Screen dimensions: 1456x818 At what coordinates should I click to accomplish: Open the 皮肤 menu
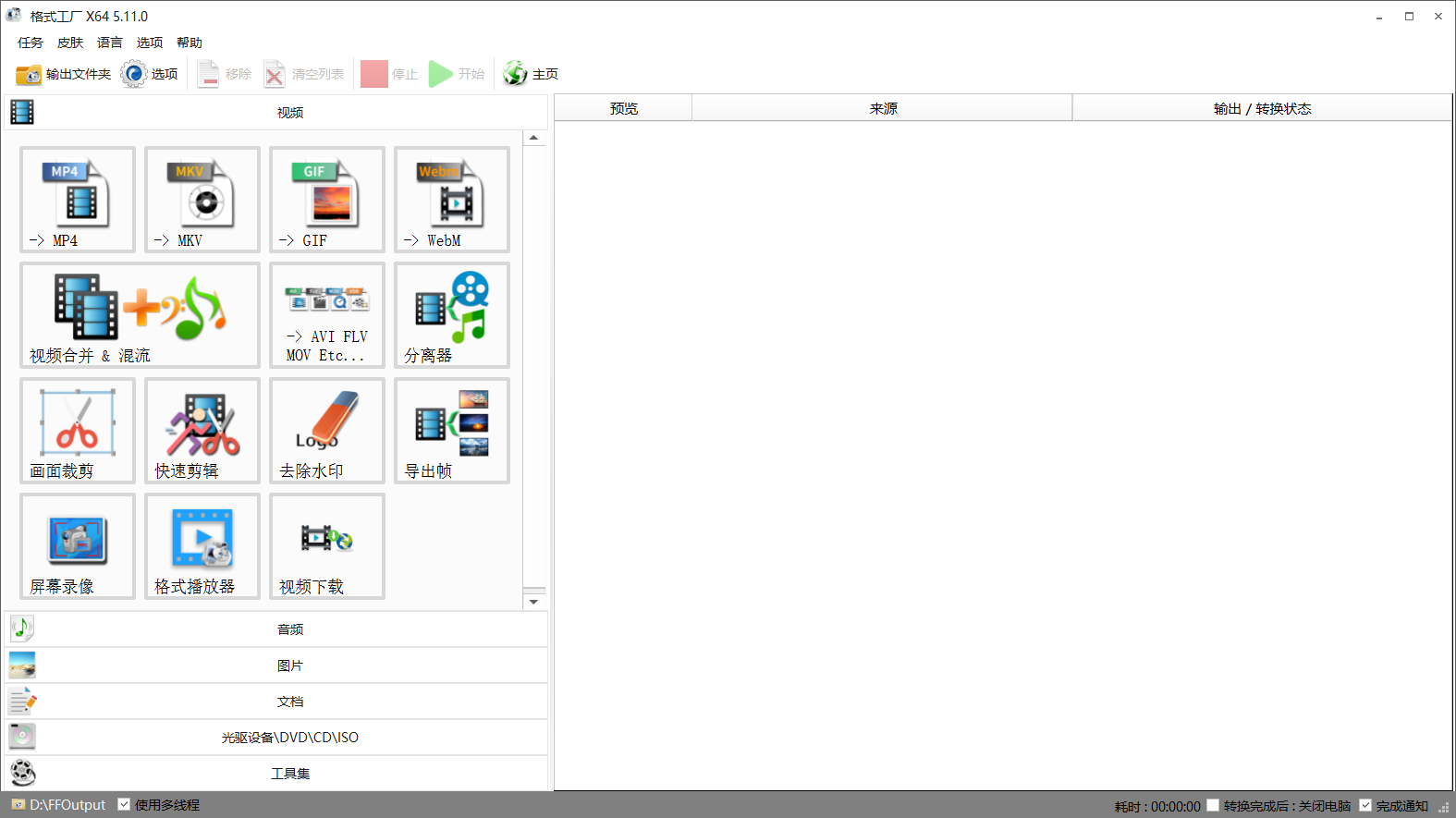click(x=70, y=43)
